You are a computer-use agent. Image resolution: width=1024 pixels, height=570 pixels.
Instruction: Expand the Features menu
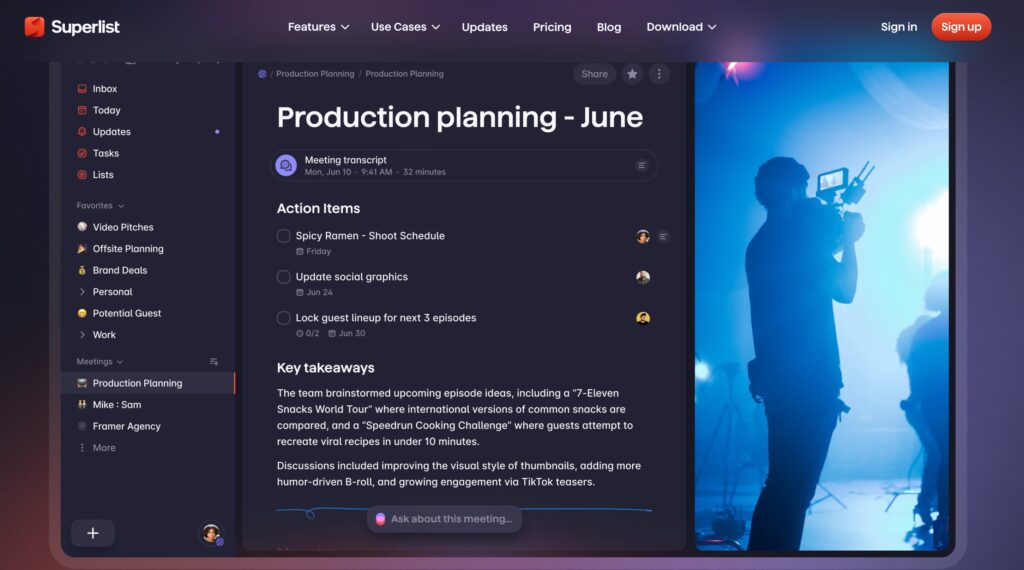point(319,27)
